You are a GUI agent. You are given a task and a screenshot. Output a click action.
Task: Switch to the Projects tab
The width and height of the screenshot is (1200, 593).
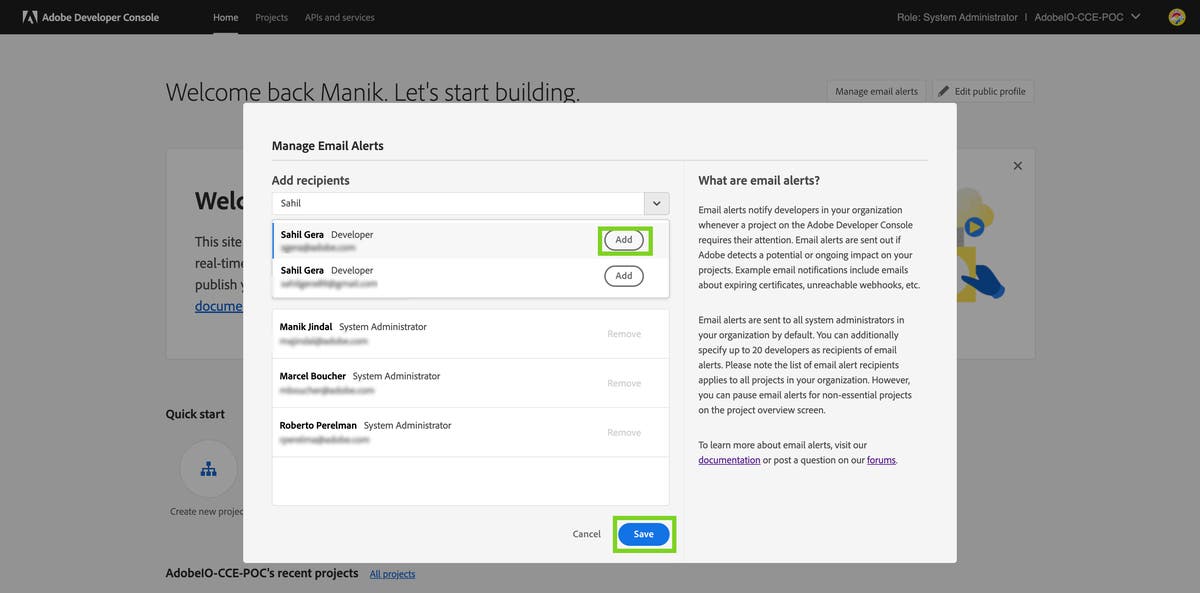[271, 17]
